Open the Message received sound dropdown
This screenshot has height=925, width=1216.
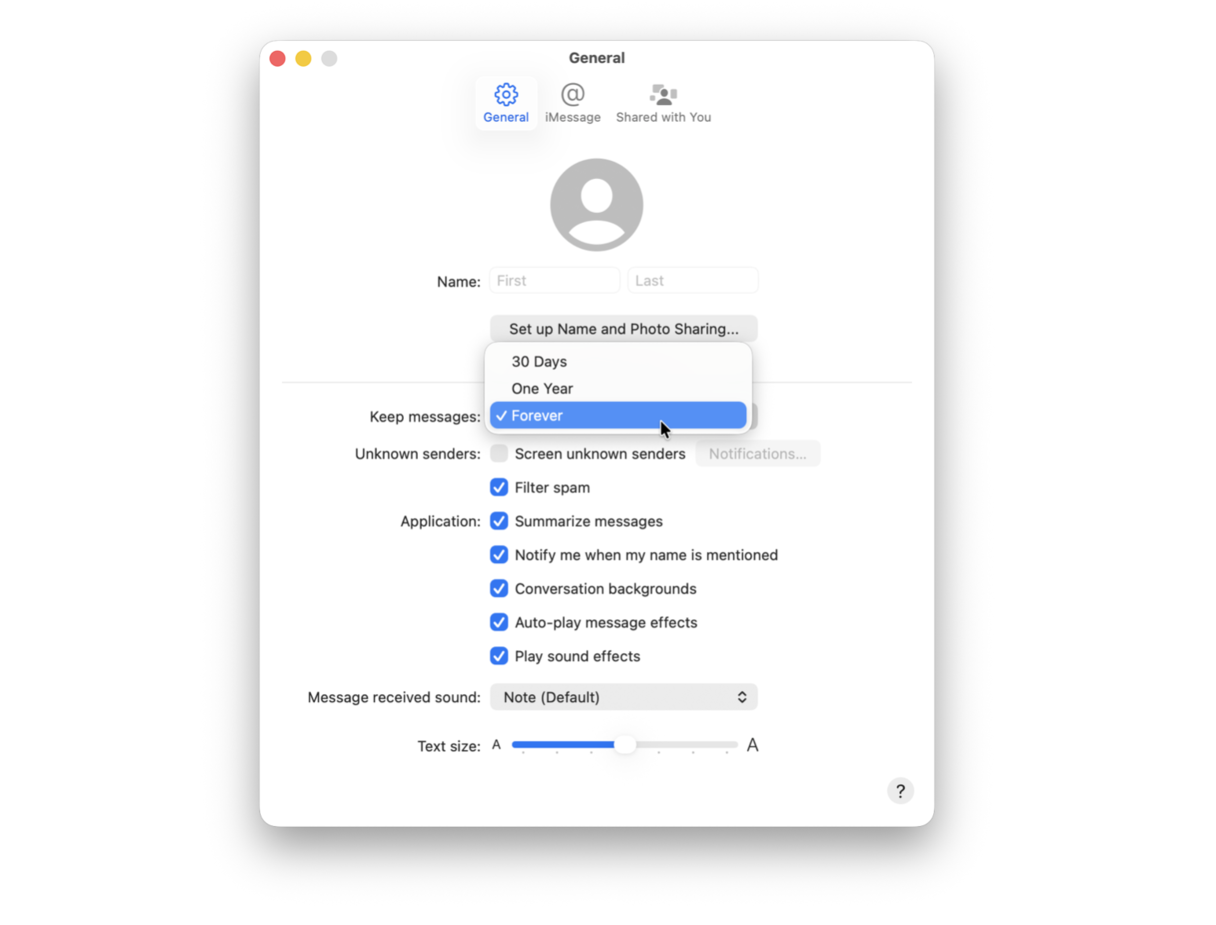coord(623,697)
